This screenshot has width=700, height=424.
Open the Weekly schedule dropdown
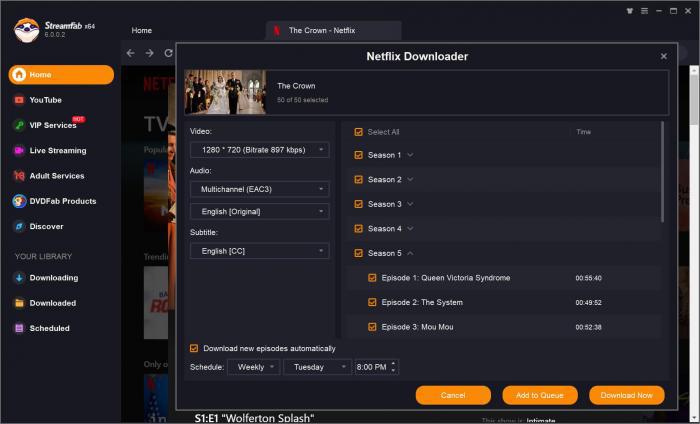click(x=254, y=367)
